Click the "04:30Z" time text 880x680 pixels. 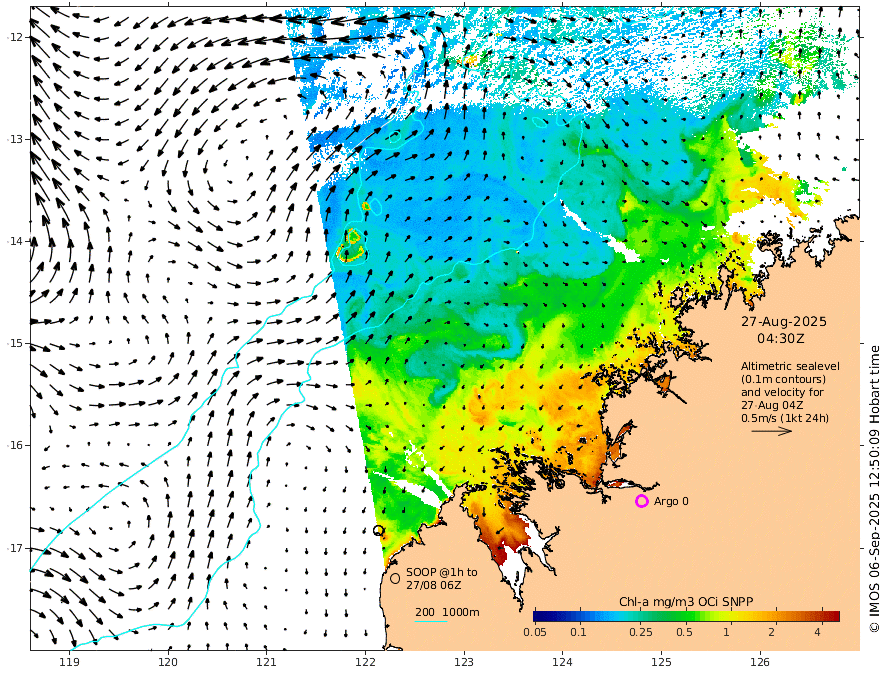point(781,339)
